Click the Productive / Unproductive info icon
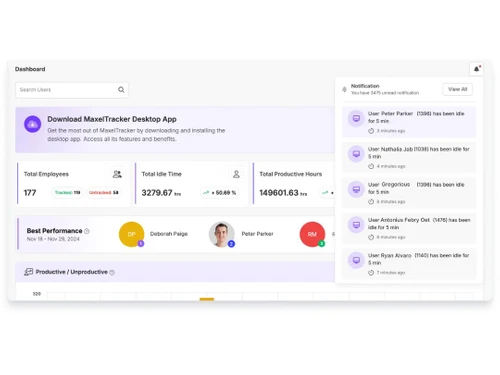The image size is (500, 375). pyautogui.click(x=112, y=272)
